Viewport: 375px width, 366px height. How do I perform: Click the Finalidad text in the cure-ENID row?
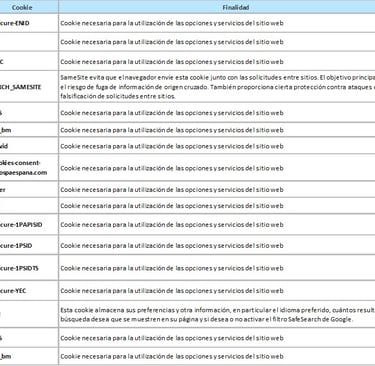coord(172,23)
